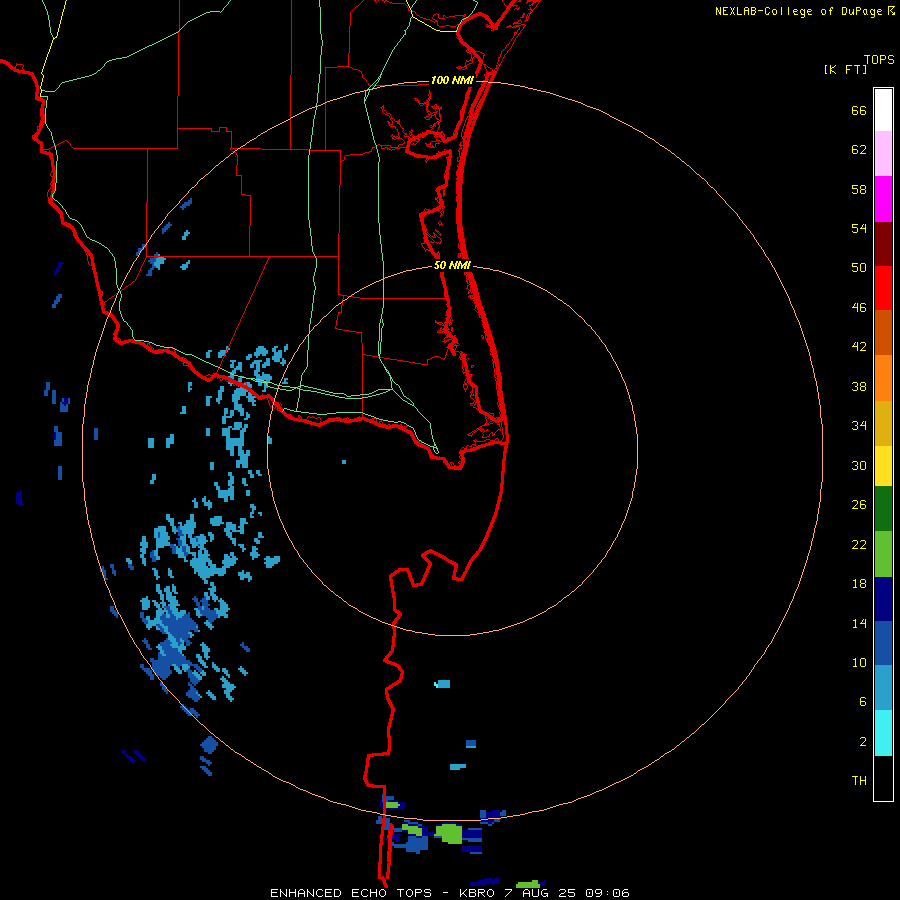Click the light pink legend swatch
This screenshot has height=900, width=900.
click(x=883, y=153)
